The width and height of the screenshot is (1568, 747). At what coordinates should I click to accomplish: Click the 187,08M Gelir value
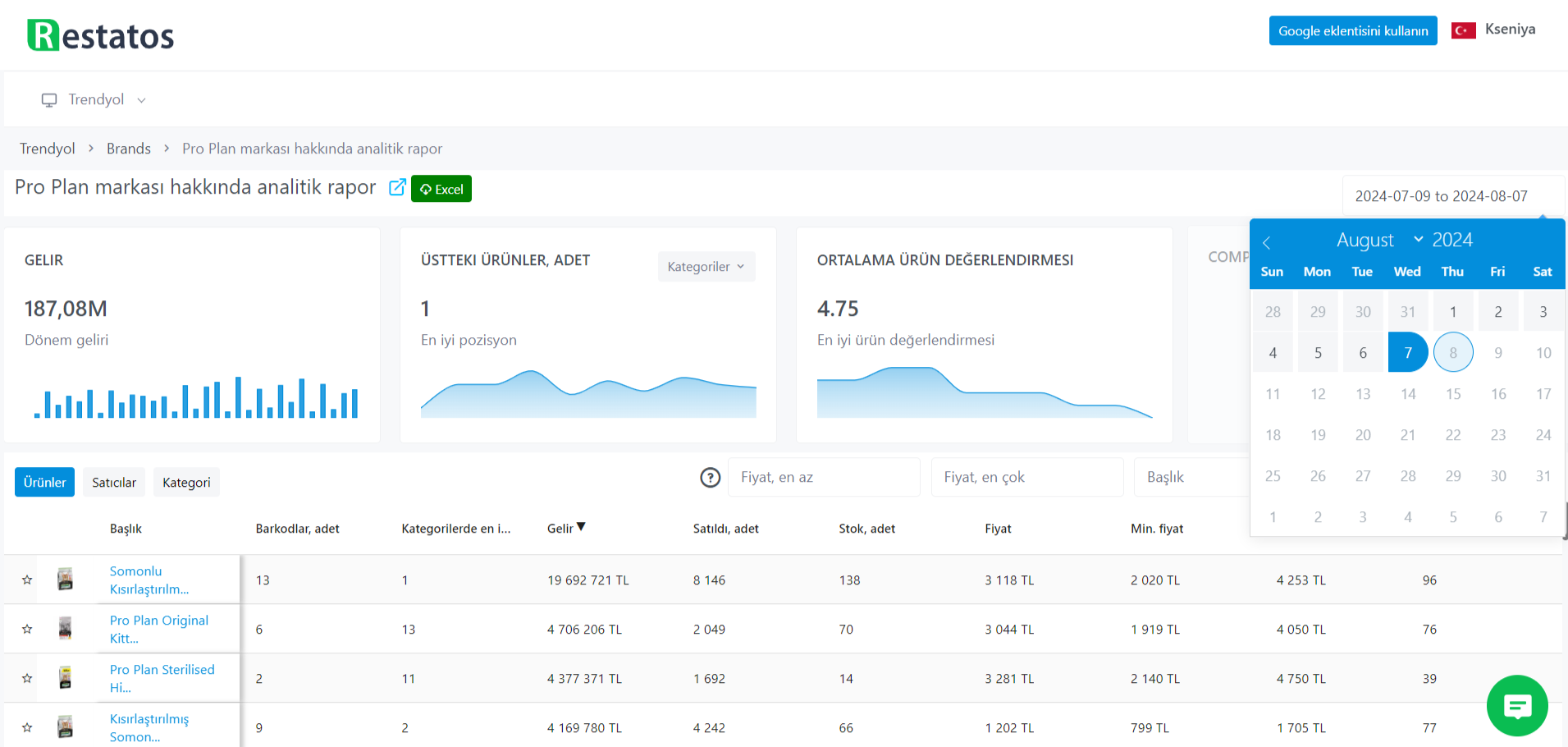pos(66,309)
